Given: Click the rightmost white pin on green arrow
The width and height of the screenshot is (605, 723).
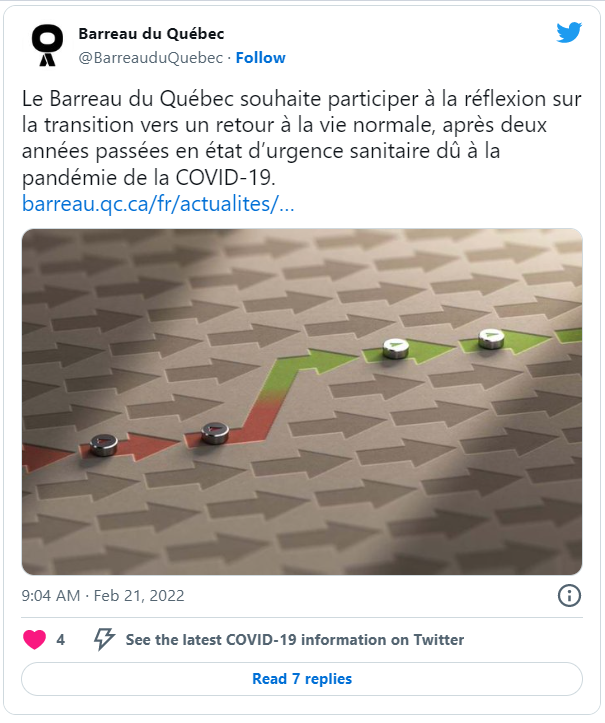Looking at the screenshot, I should (x=491, y=339).
